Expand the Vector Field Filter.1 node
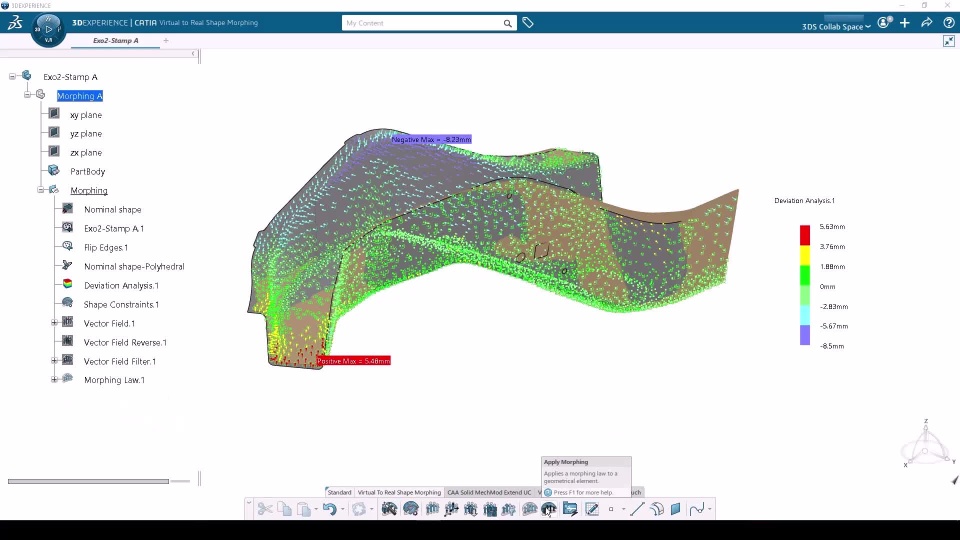Viewport: 960px width, 540px height. coord(54,361)
